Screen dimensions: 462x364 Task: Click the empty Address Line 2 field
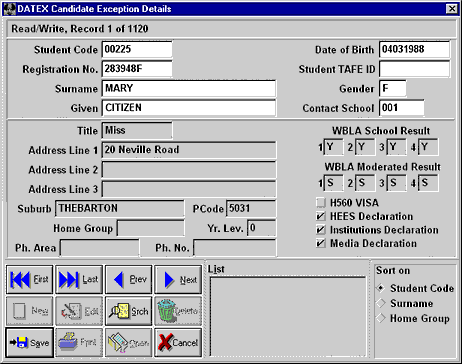click(189, 170)
